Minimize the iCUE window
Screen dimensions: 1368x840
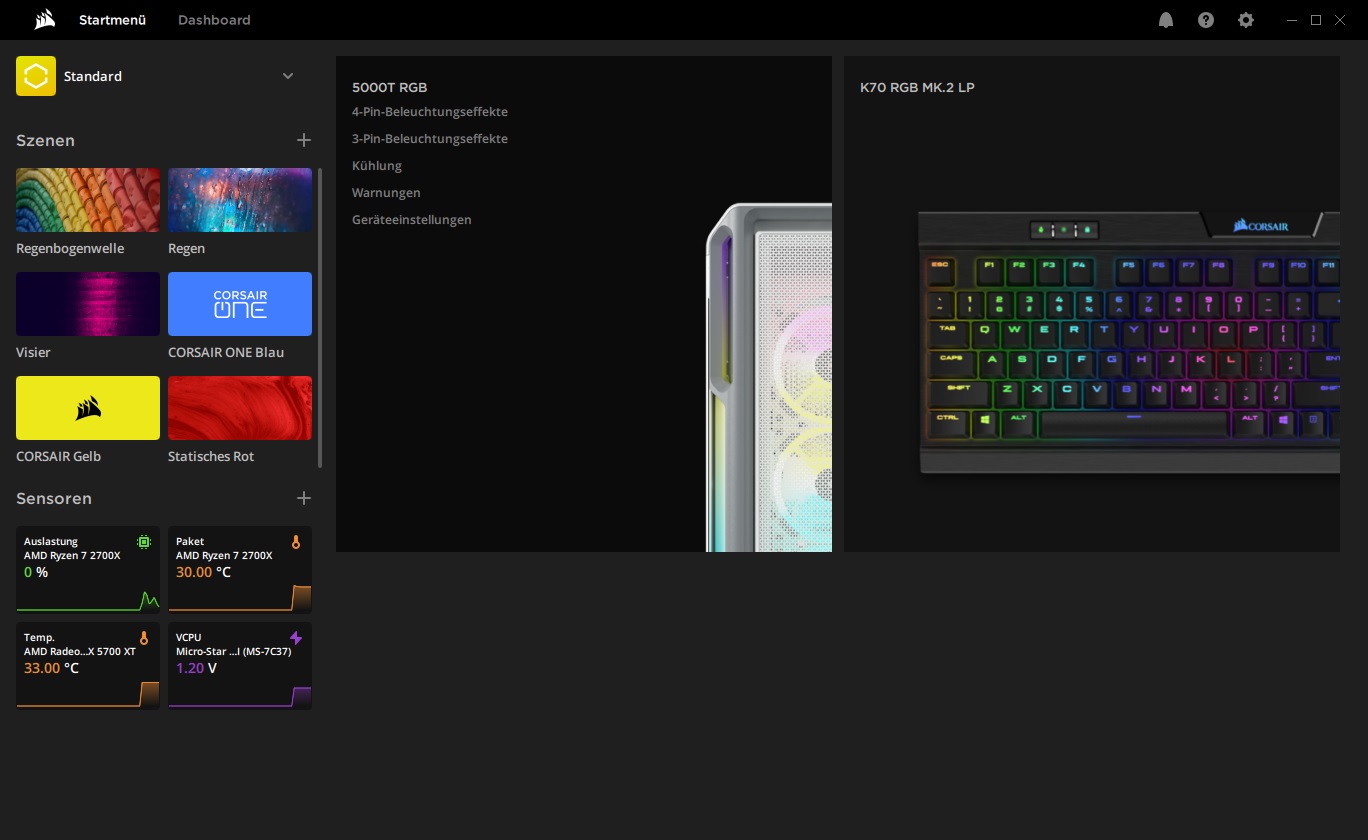[x=1292, y=20]
